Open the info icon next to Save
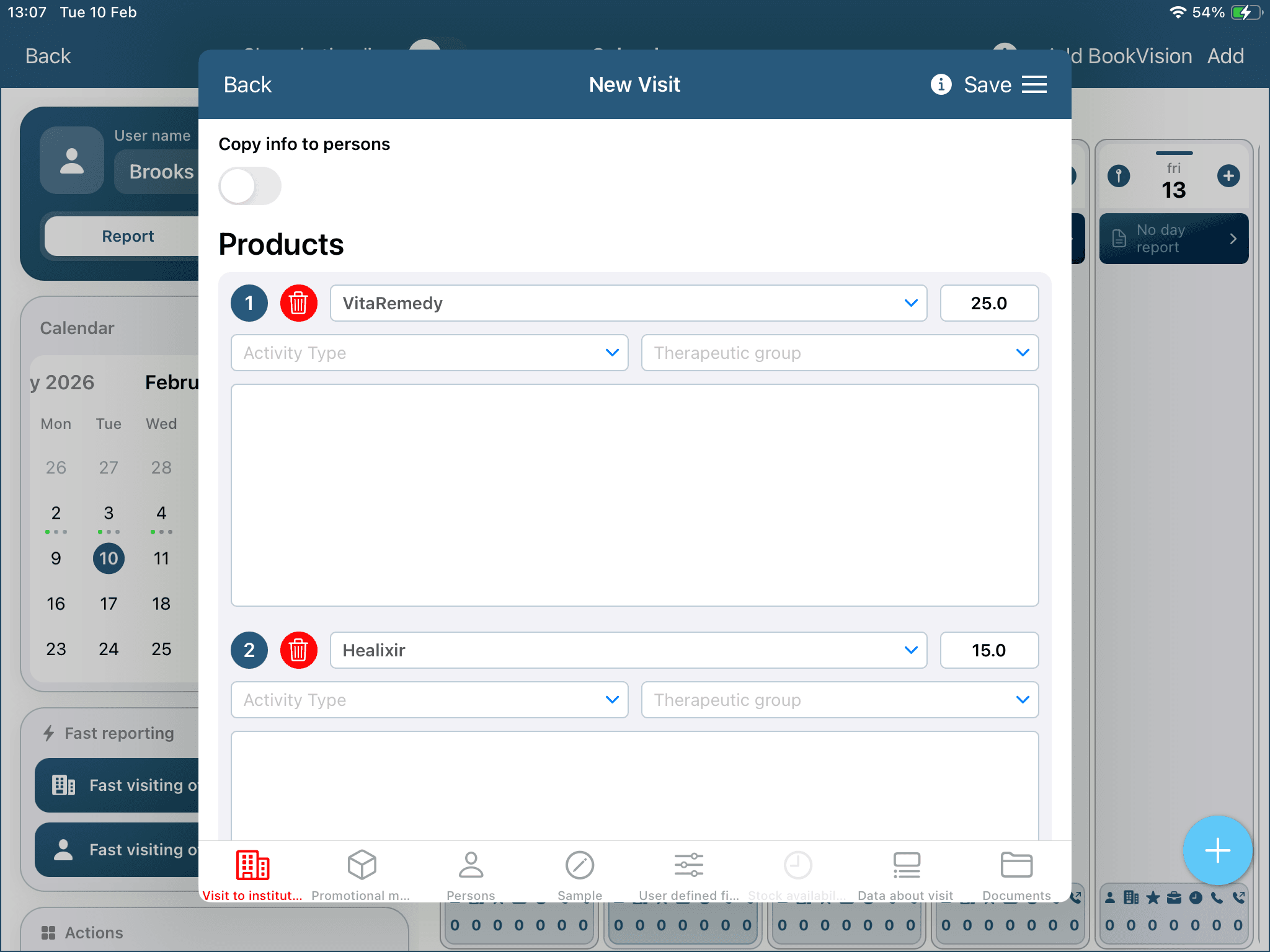Viewport: 1270px width, 952px height. 941,84
